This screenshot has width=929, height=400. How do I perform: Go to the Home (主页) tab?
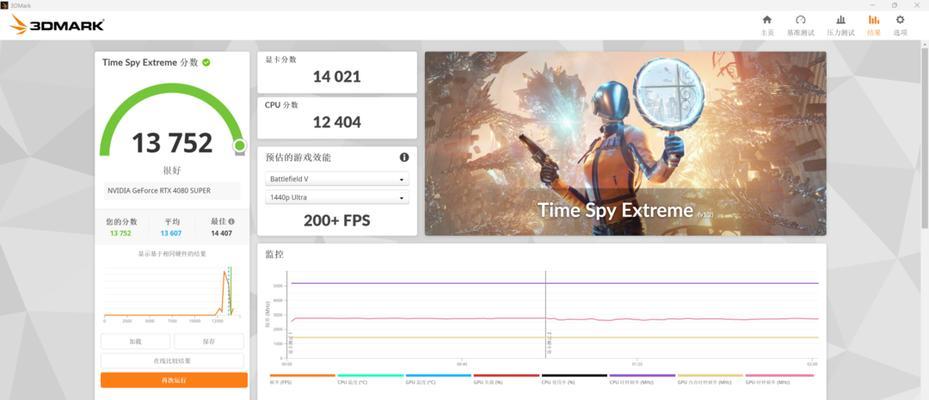tap(767, 25)
